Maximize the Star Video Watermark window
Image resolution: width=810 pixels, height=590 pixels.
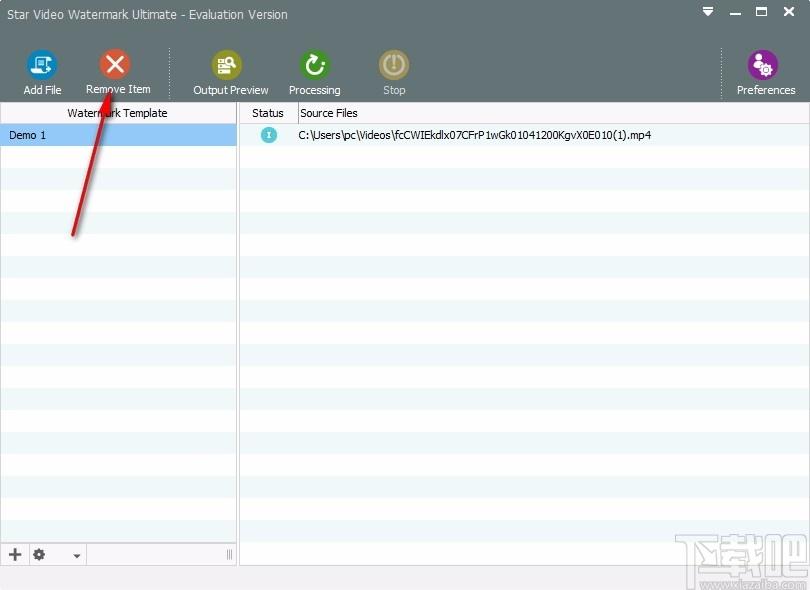pos(761,11)
